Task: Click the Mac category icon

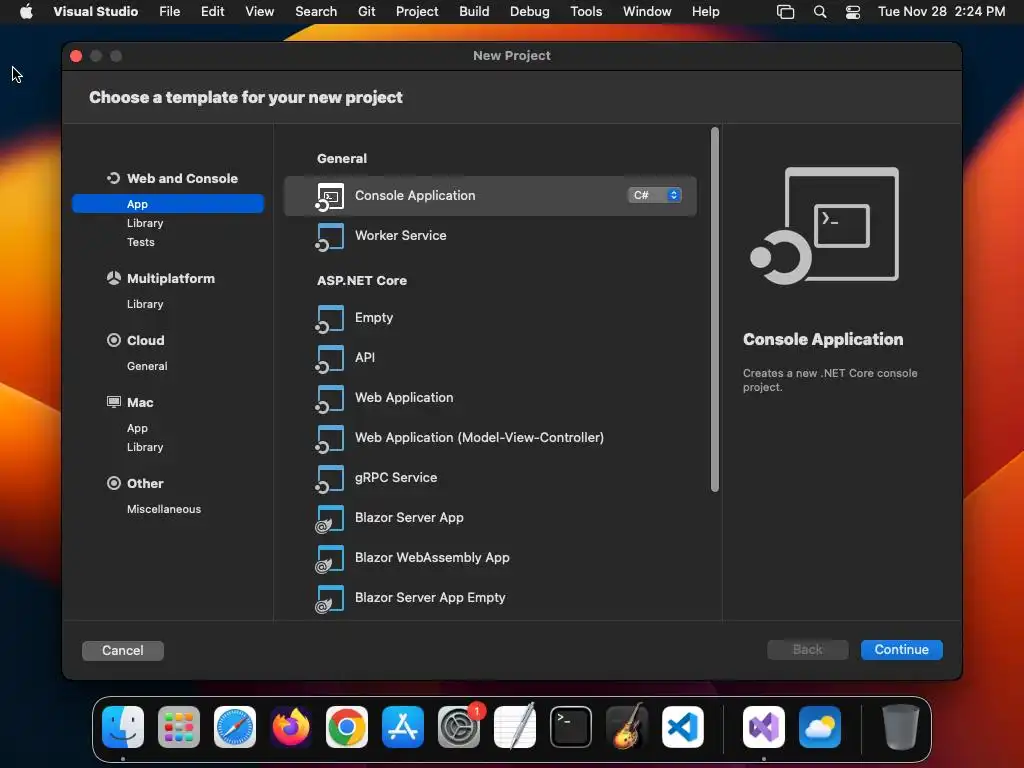Action: 114,402
